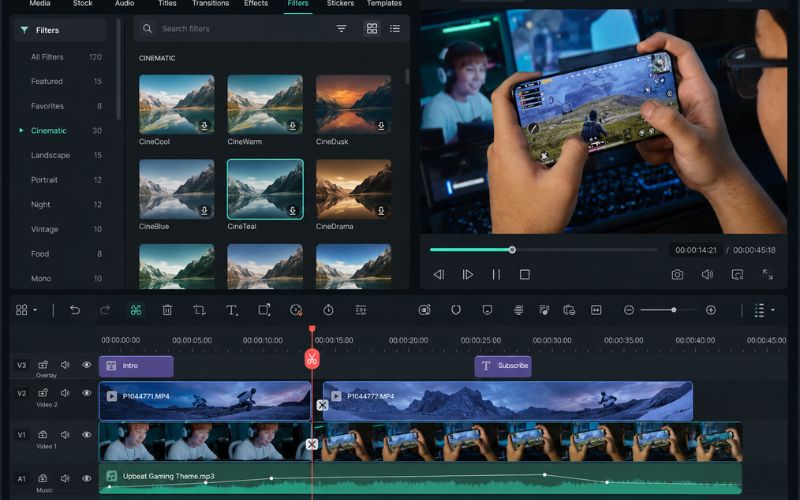800x500 pixels.
Task: Open the Transitions tab
Action: [x=211, y=4]
